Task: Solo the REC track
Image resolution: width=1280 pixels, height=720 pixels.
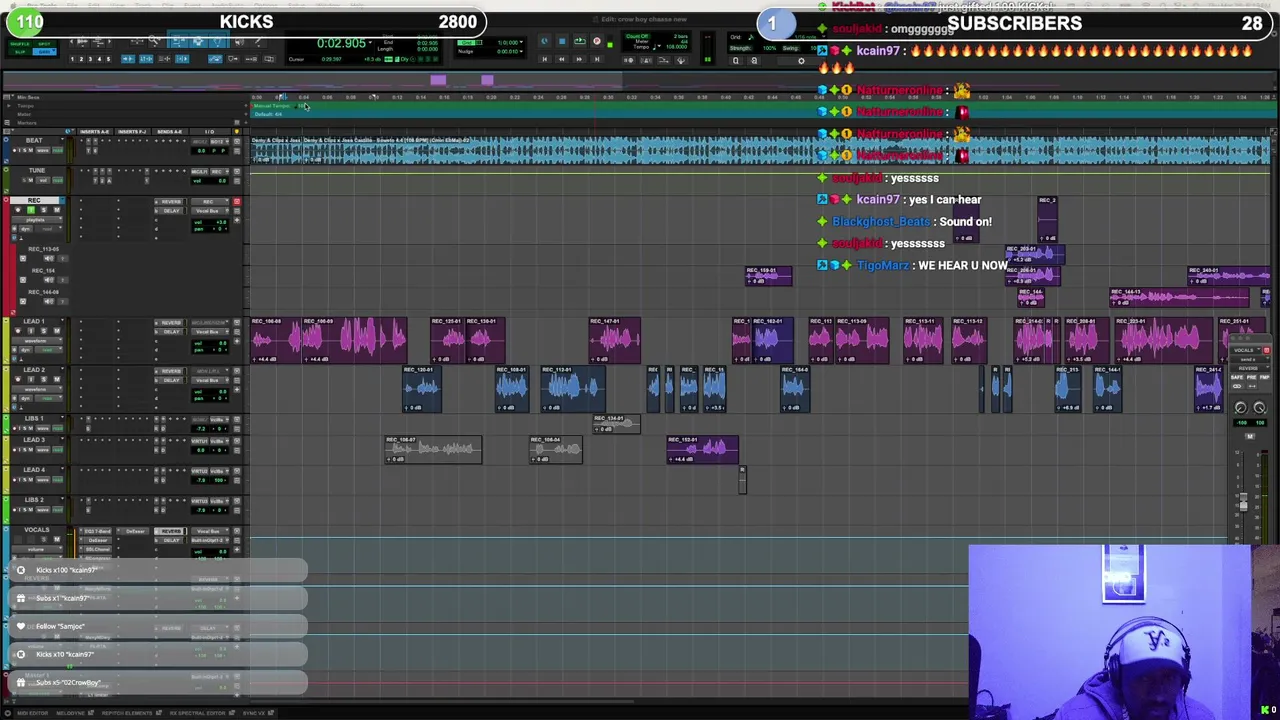Action: [x=44, y=210]
